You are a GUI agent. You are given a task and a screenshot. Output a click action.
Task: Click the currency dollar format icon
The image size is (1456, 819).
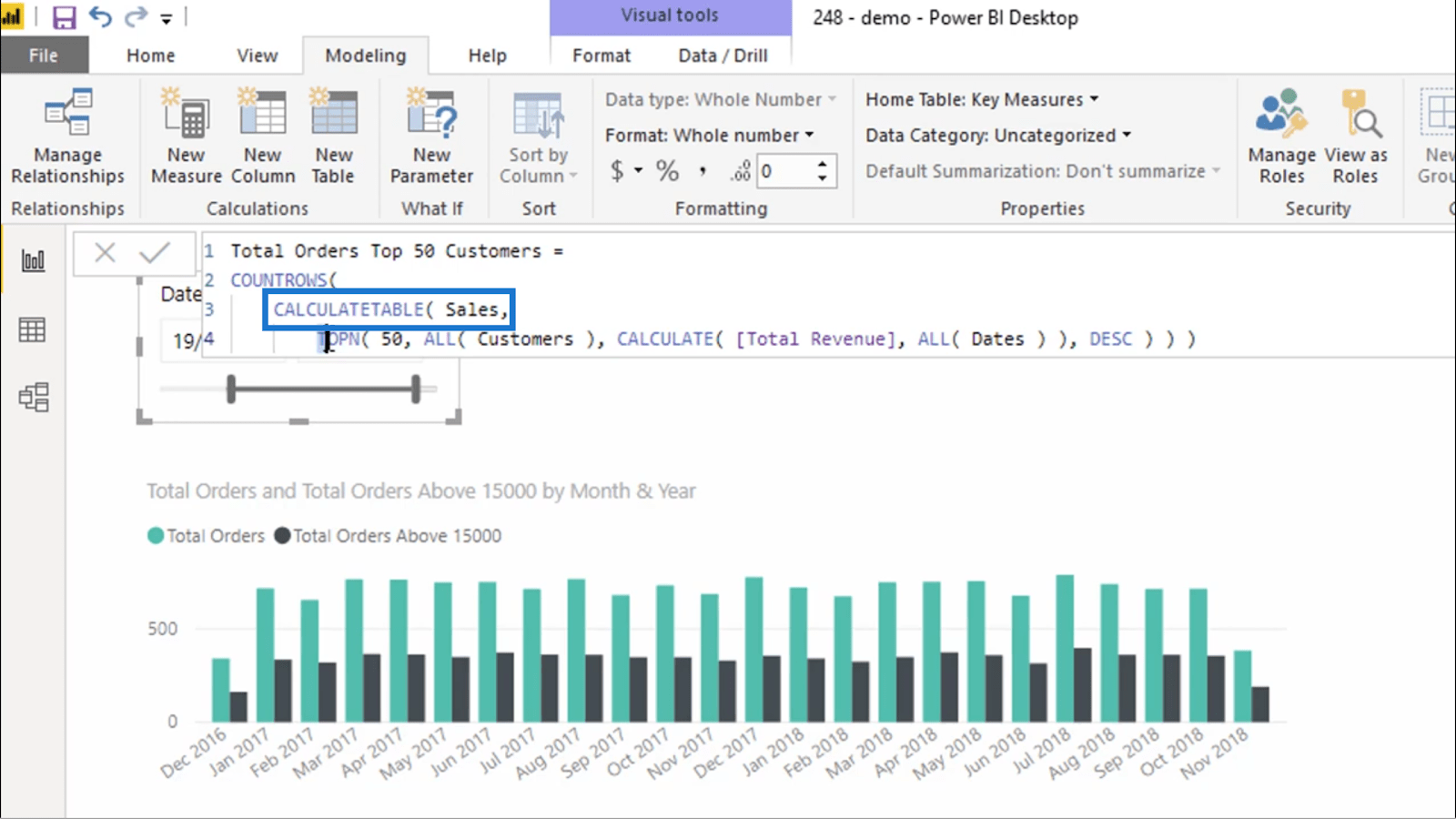(617, 171)
